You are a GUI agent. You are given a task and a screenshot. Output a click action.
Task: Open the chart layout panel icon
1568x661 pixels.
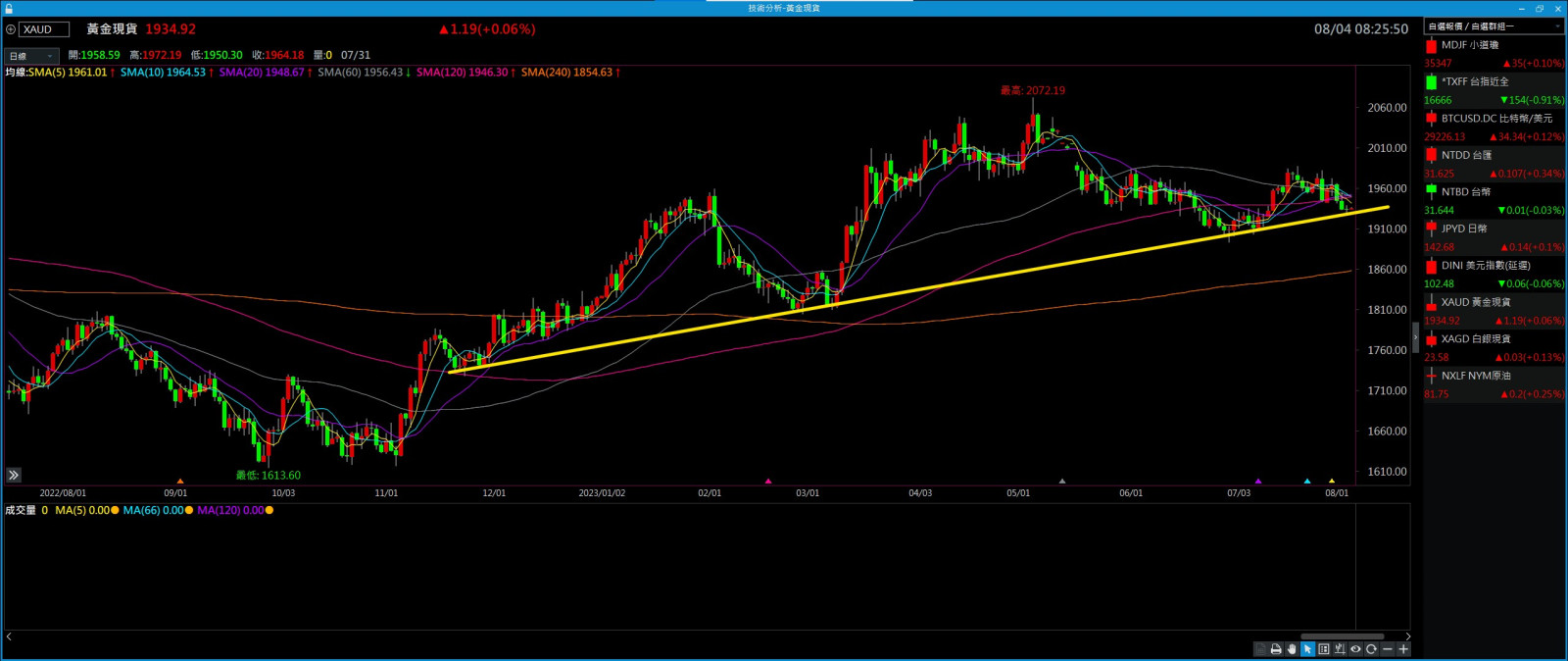[1324, 649]
